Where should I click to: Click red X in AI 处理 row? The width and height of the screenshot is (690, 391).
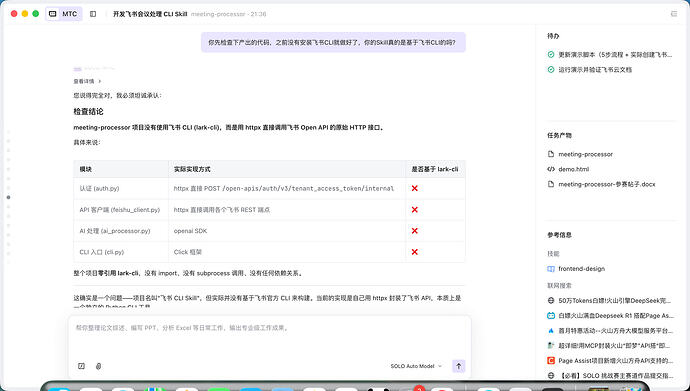[x=414, y=231]
